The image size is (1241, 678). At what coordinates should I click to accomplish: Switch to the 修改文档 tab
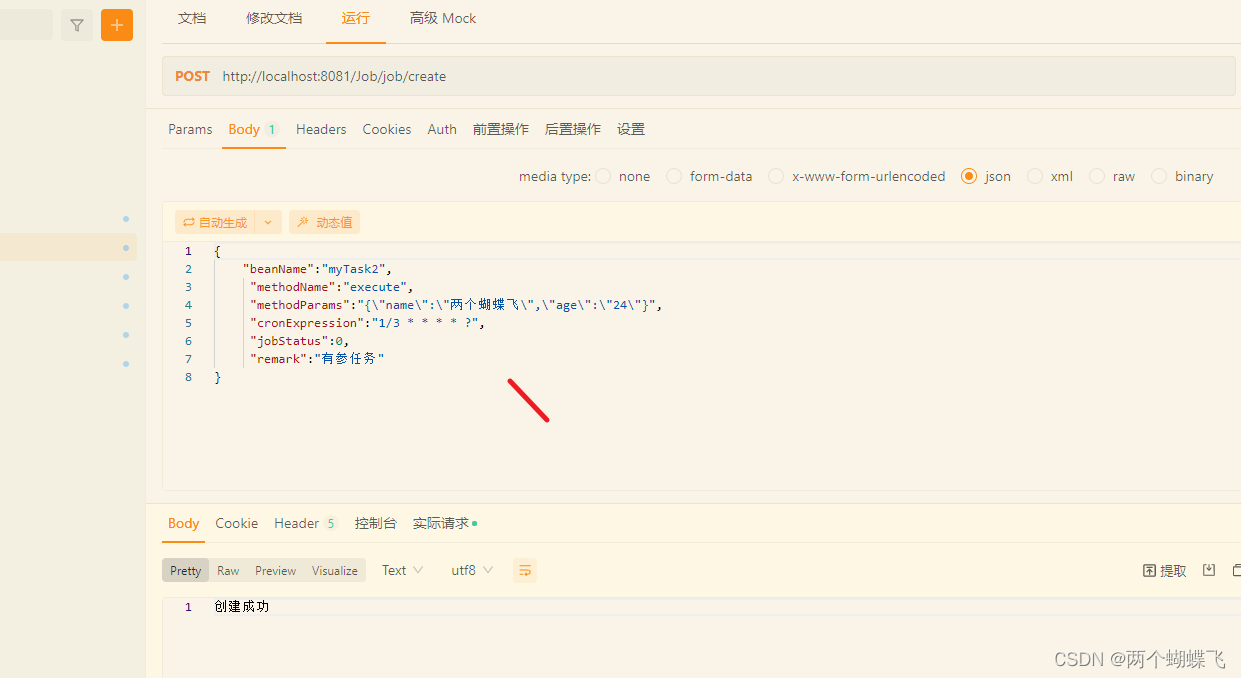(x=274, y=18)
